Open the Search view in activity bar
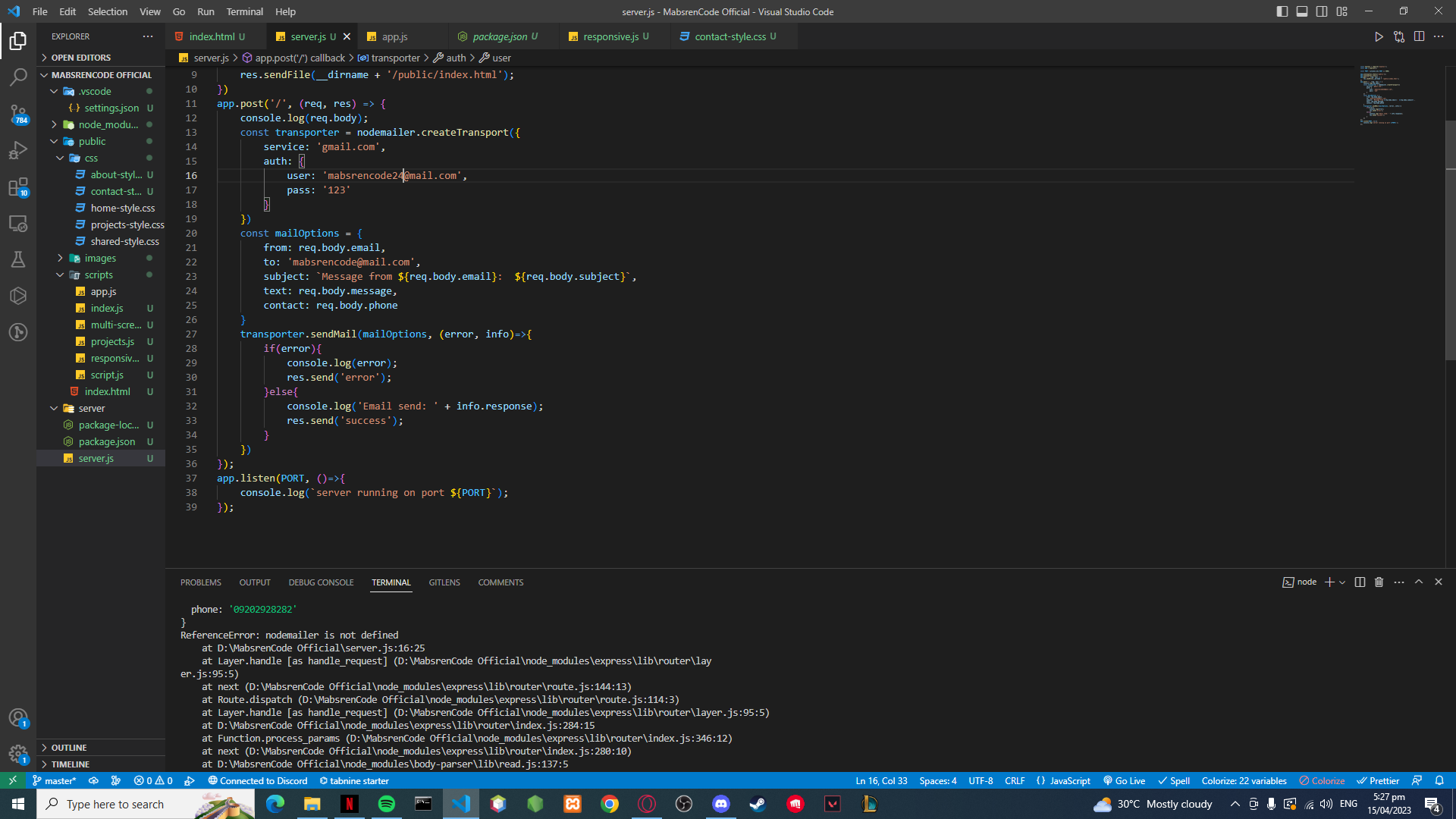Screen dimensions: 1456x819 coord(18,77)
